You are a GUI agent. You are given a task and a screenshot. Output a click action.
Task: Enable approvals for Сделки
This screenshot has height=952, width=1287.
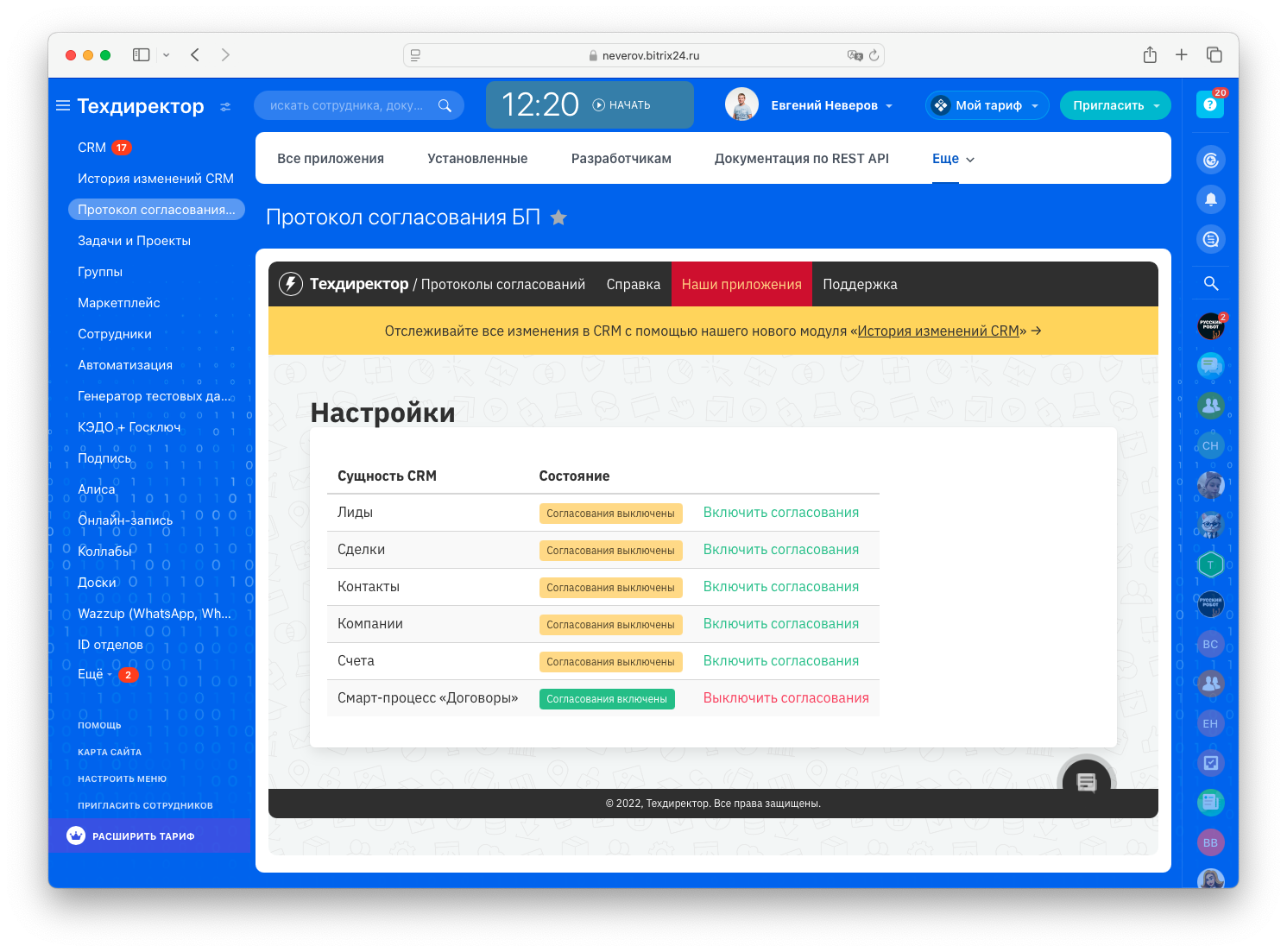781,550
